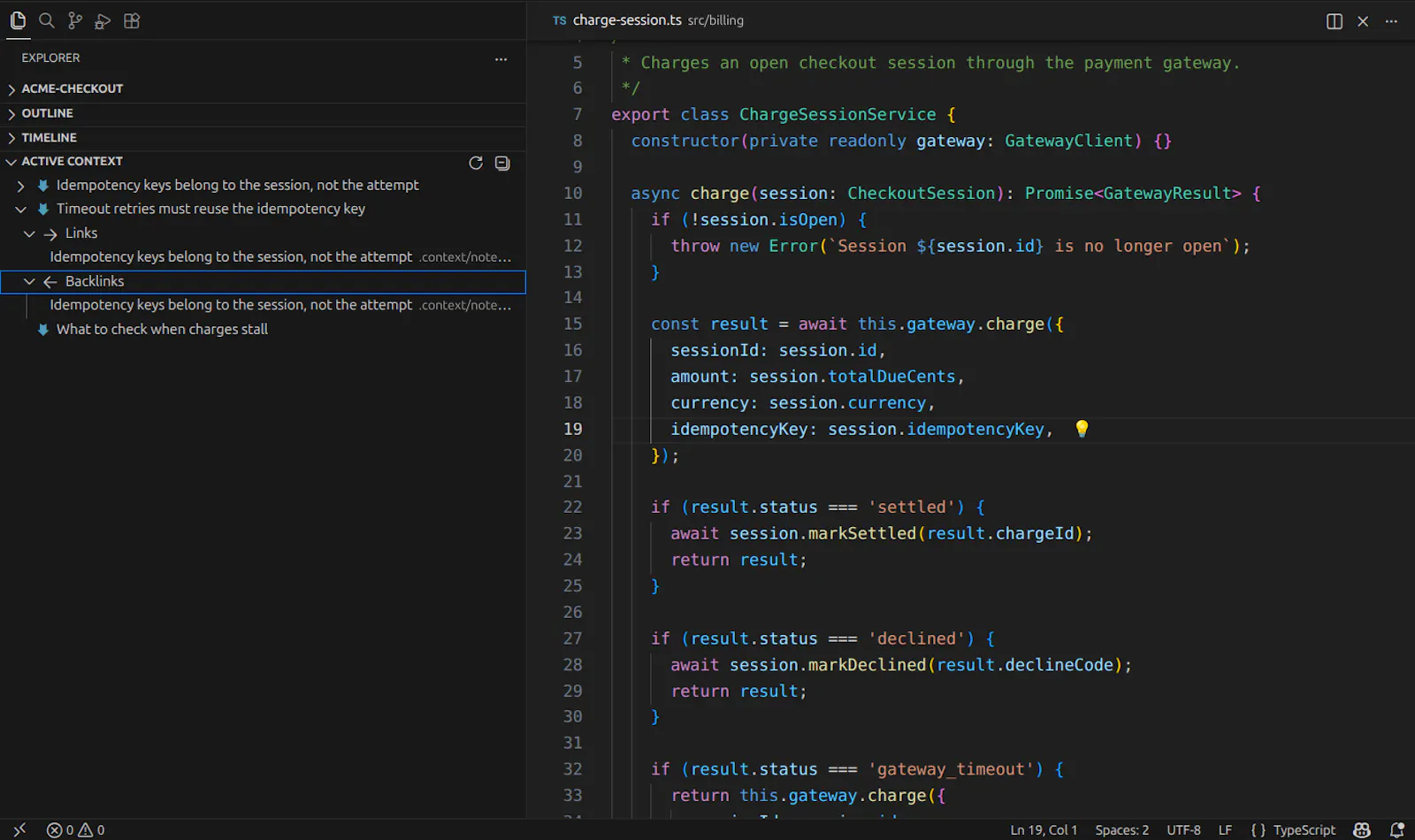Click the doc comment text on line 5

click(x=930, y=64)
